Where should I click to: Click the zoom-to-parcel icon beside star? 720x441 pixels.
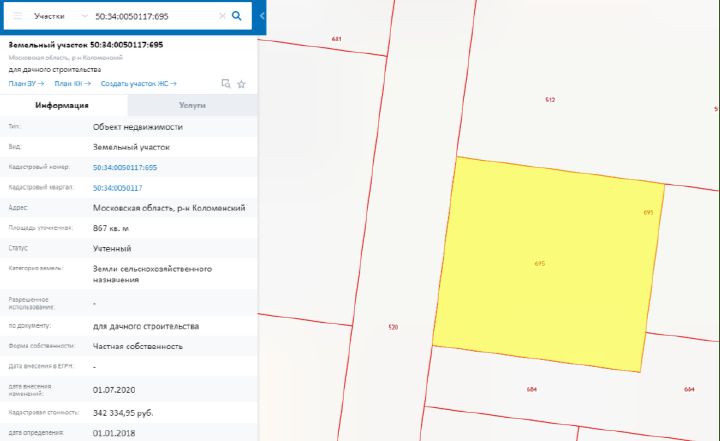click(225, 84)
